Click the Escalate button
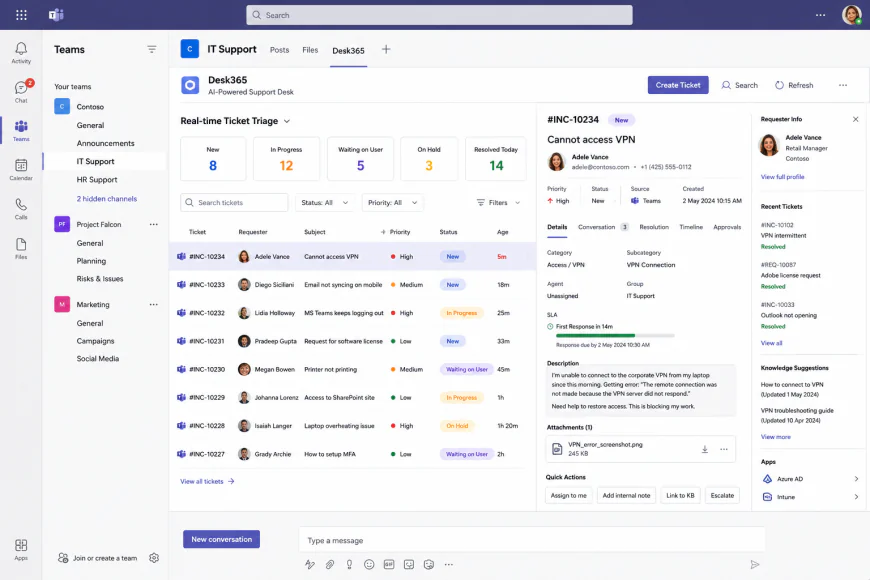The image size is (870, 580). click(x=722, y=496)
